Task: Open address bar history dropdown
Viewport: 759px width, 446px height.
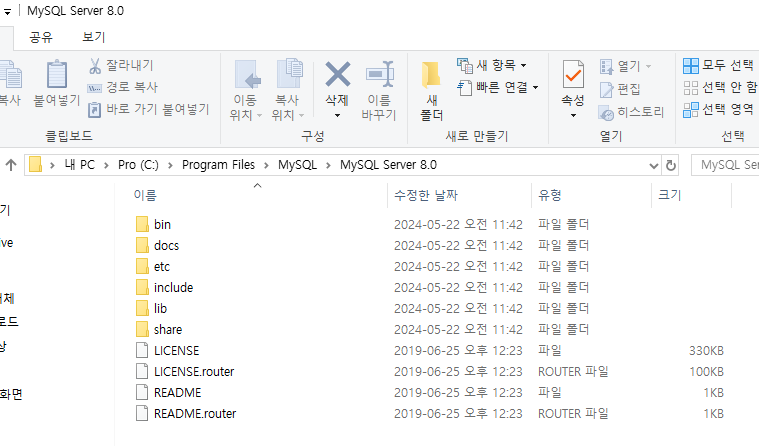Action: pos(653,166)
